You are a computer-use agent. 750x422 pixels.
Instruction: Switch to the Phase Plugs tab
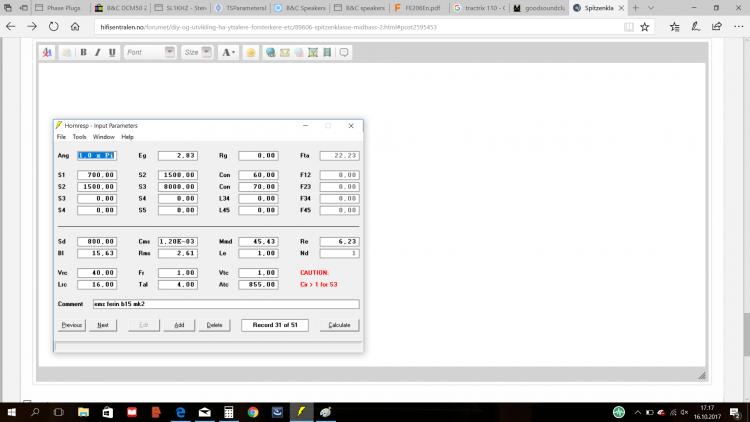pos(60,8)
